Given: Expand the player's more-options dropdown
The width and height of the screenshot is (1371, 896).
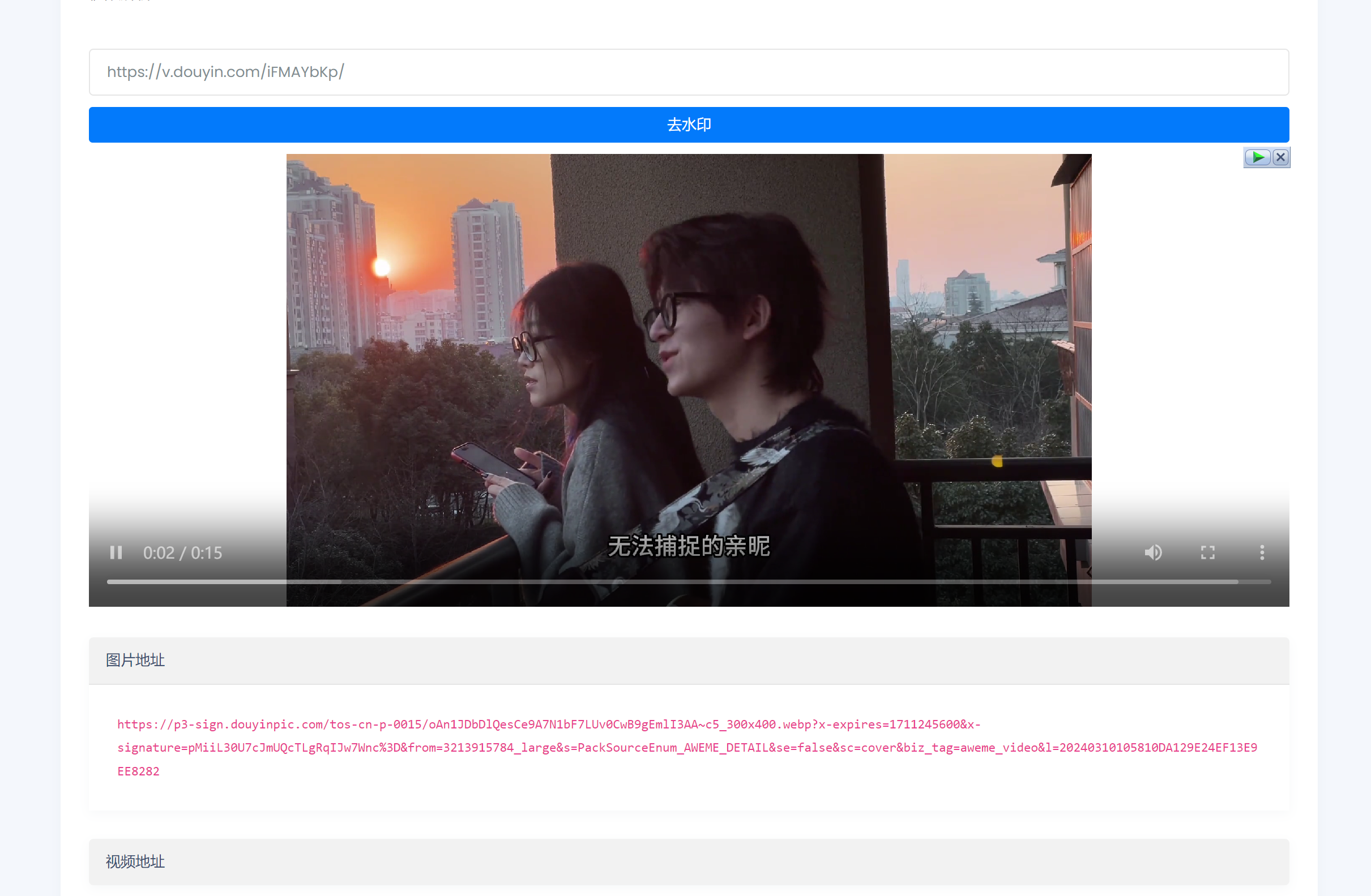Looking at the screenshot, I should 1262,553.
